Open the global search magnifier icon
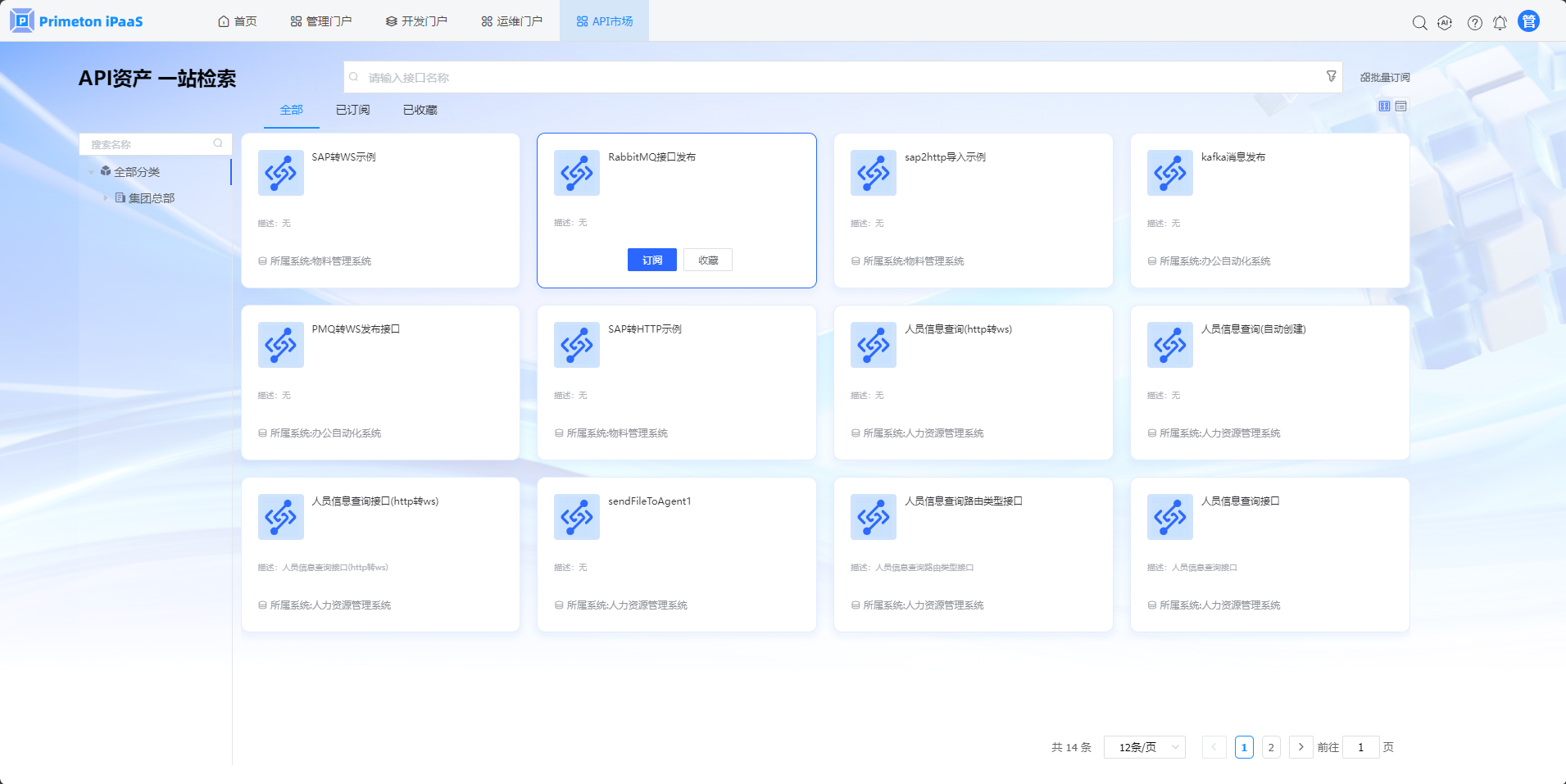Screen dimensions: 1566x784 coord(1419,23)
